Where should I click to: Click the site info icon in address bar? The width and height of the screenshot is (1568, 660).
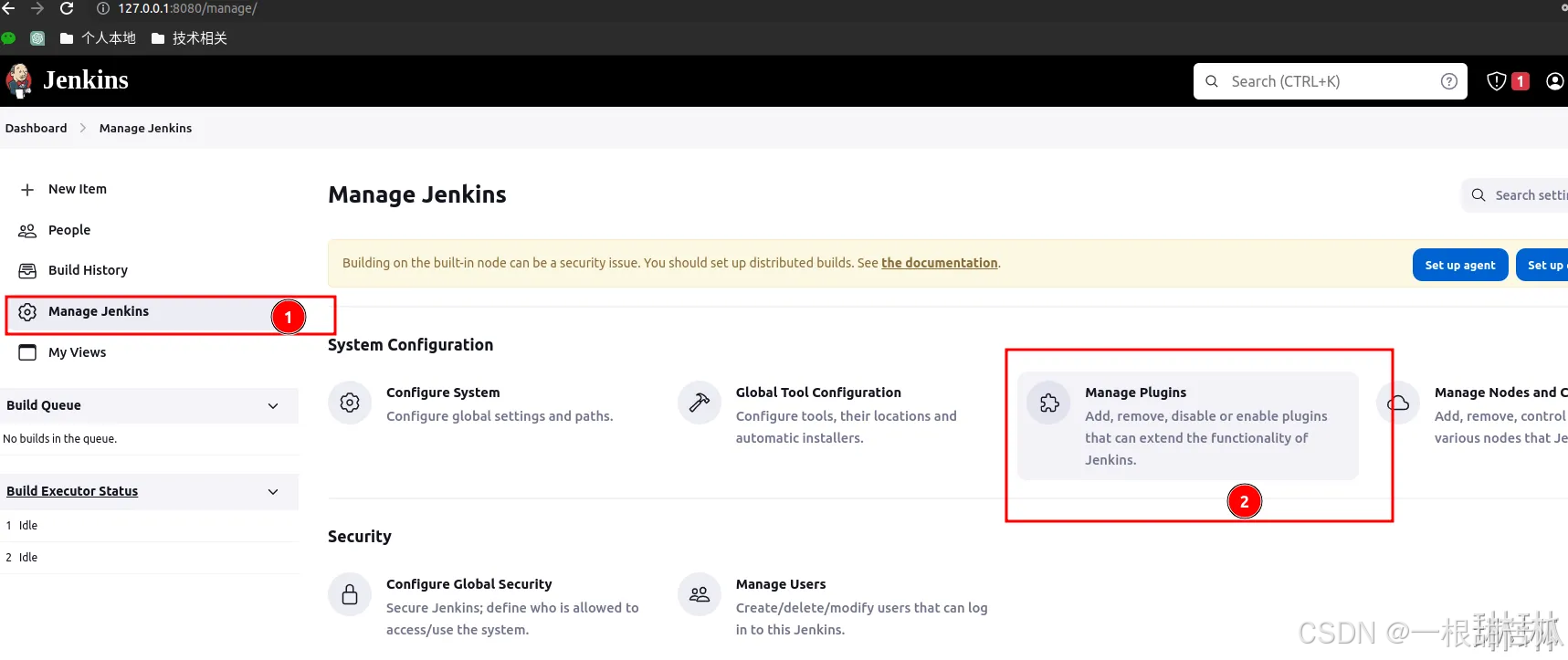103,8
